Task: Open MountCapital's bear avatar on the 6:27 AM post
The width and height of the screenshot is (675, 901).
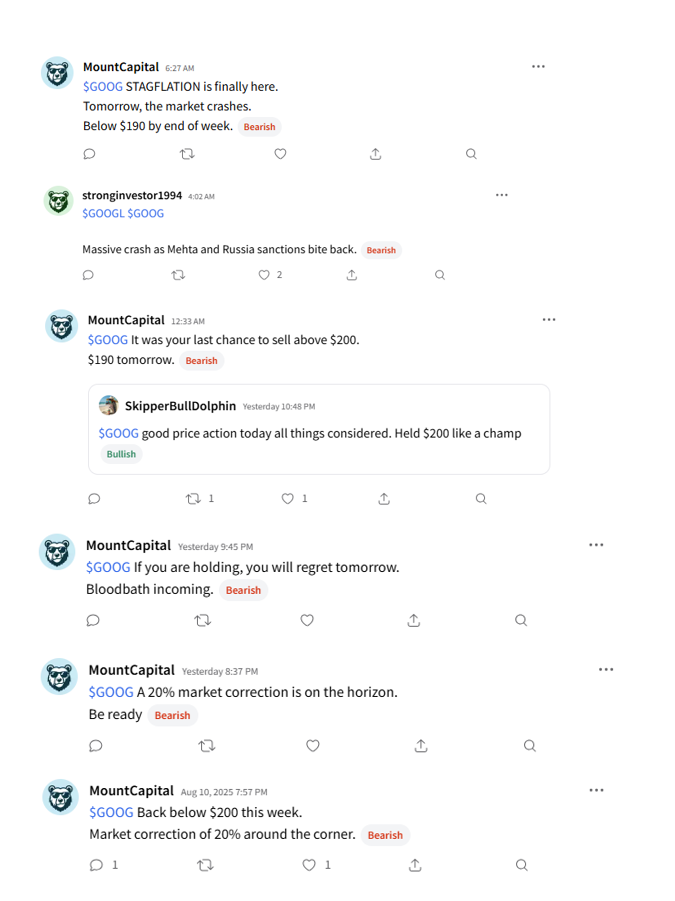Action: [57, 73]
